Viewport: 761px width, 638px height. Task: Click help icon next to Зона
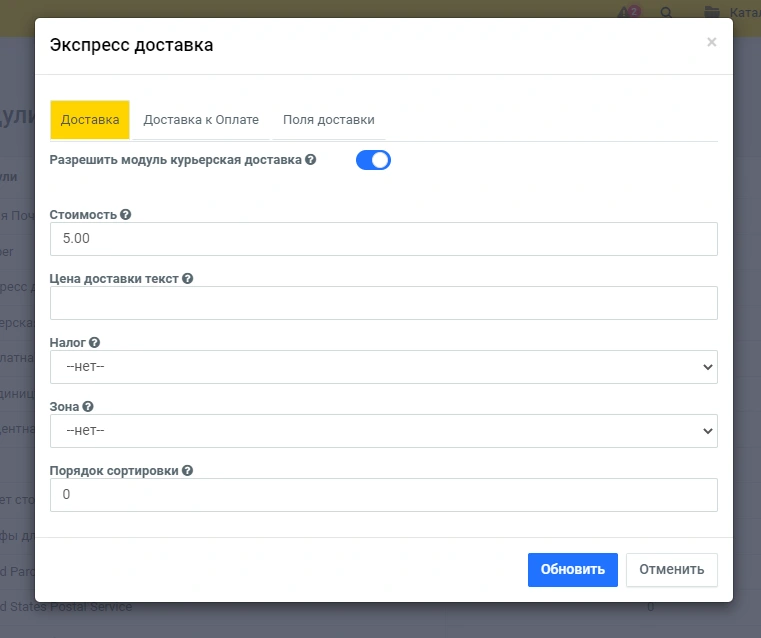(x=88, y=407)
